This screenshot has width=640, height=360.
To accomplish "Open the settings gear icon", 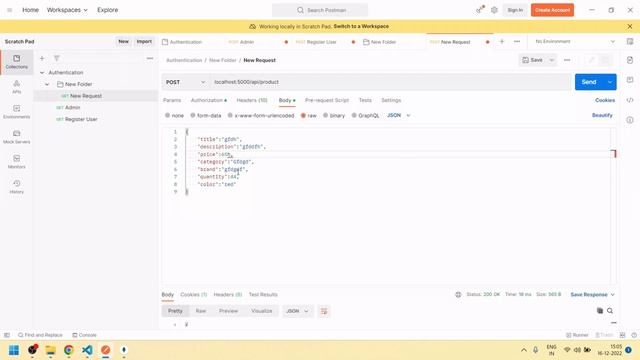I will tap(494, 10).
